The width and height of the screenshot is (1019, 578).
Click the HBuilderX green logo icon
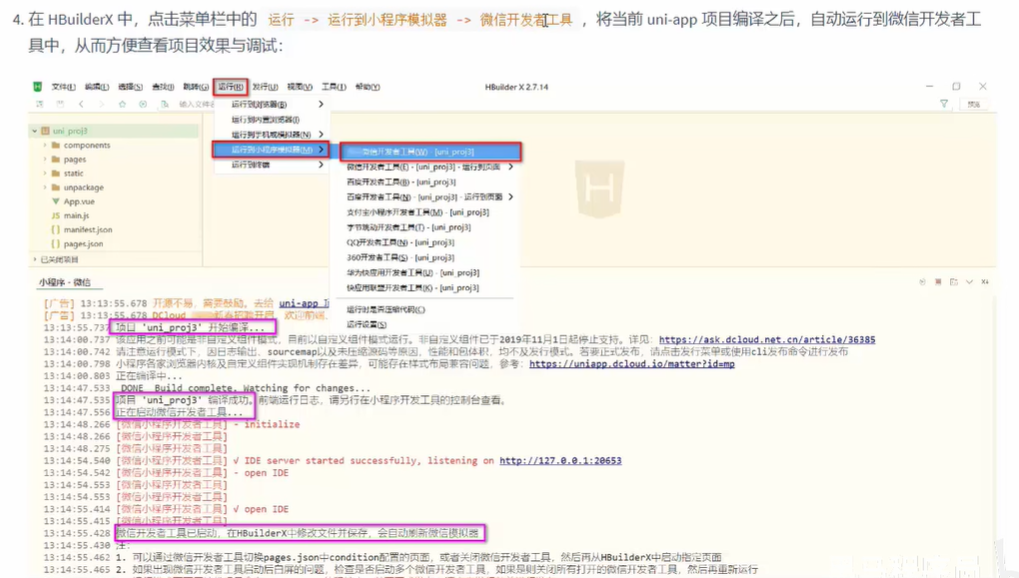(37, 86)
